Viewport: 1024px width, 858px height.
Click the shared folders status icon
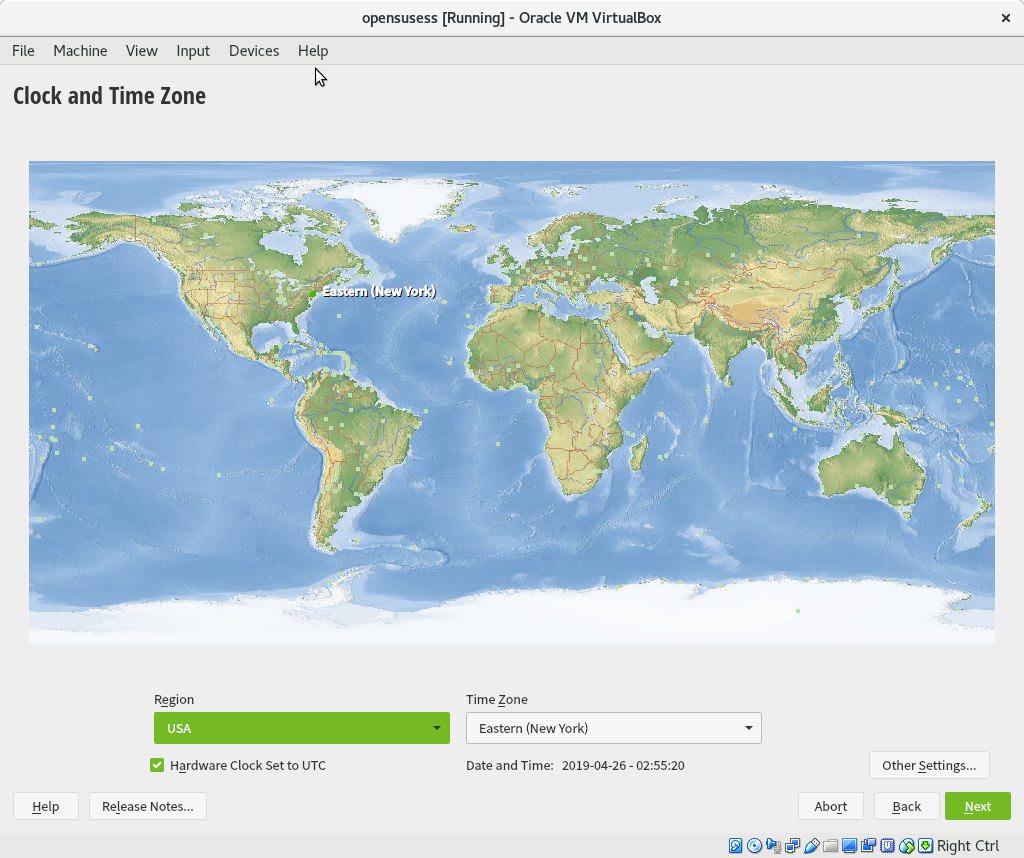(x=831, y=846)
